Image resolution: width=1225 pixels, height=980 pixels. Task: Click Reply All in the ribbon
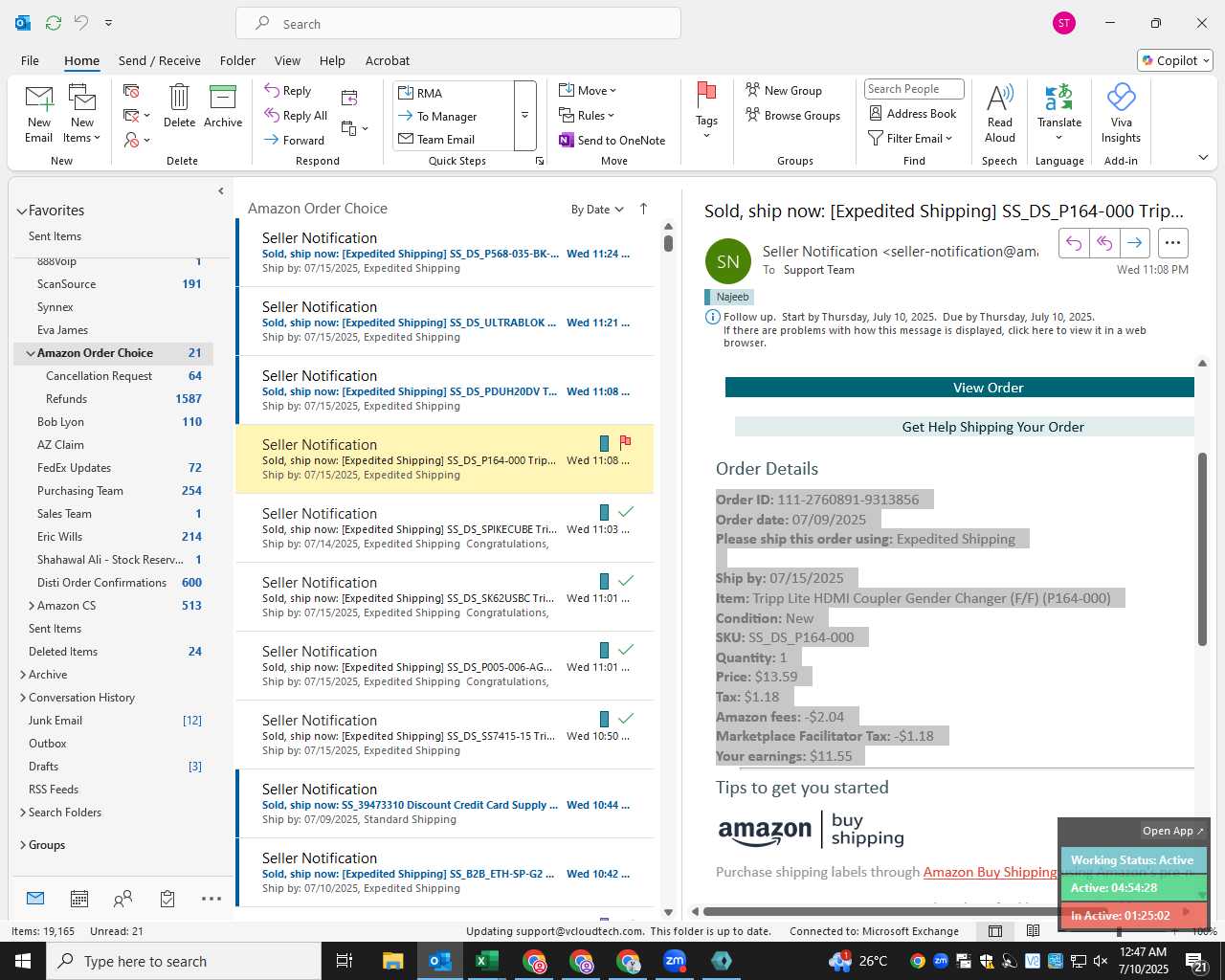[x=296, y=116]
